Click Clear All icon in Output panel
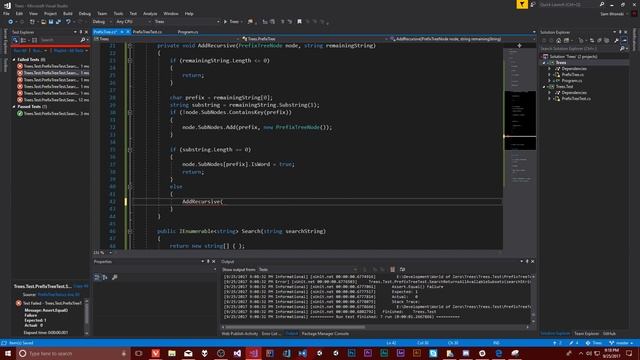The width and height of the screenshot is (640, 360). (392, 269)
